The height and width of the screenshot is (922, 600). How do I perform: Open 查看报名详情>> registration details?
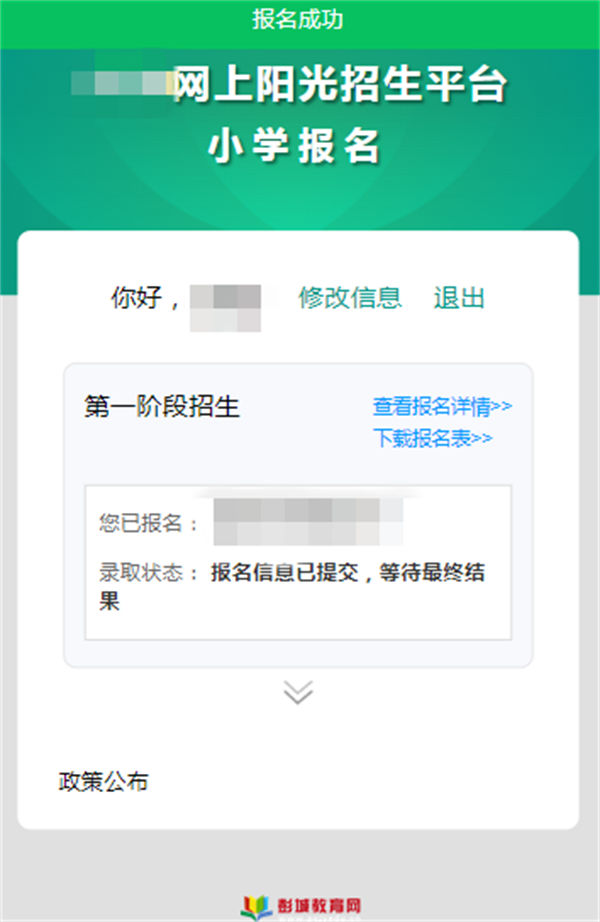[x=442, y=406]
